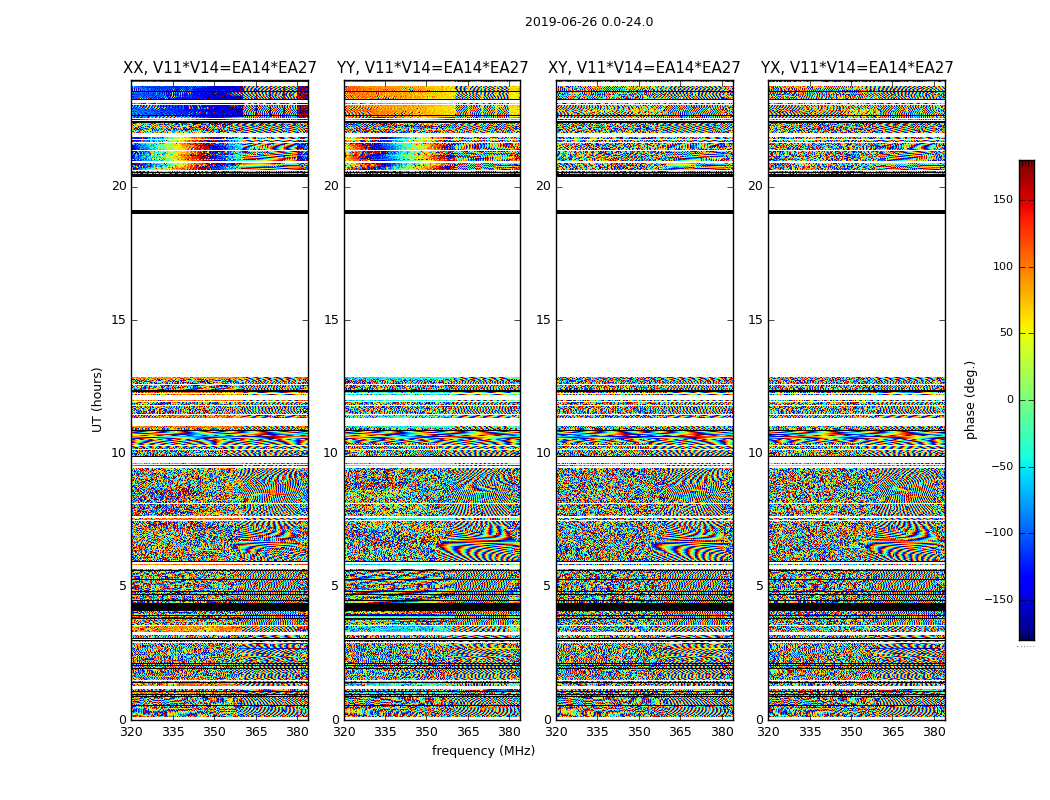Click the '10' hour tick of YX panel
This screenshot has width=1050, height=800.
pyautogui.click(x=755, y=453)
